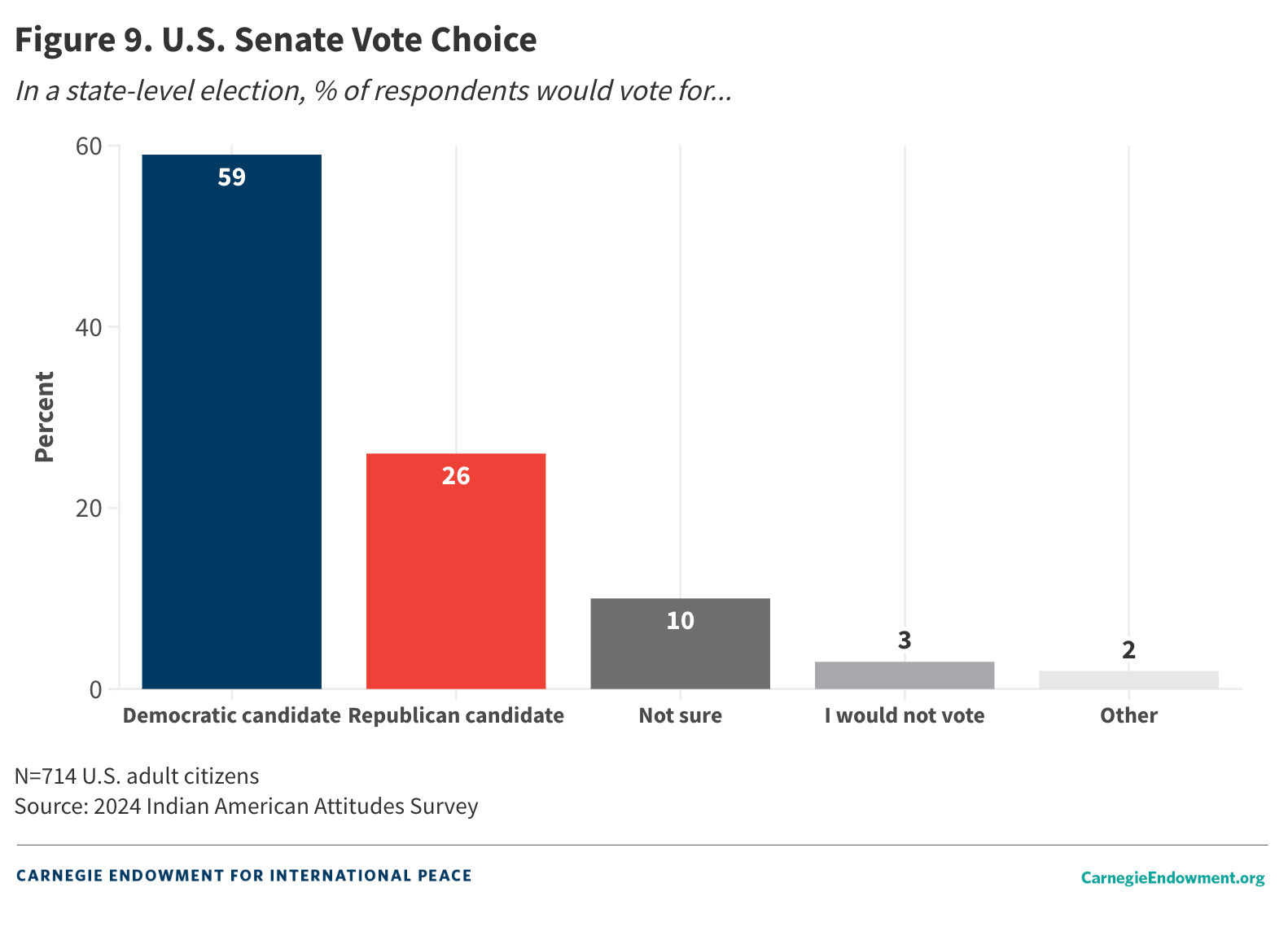Click the Other category axis label

[x=1128, y=715]
